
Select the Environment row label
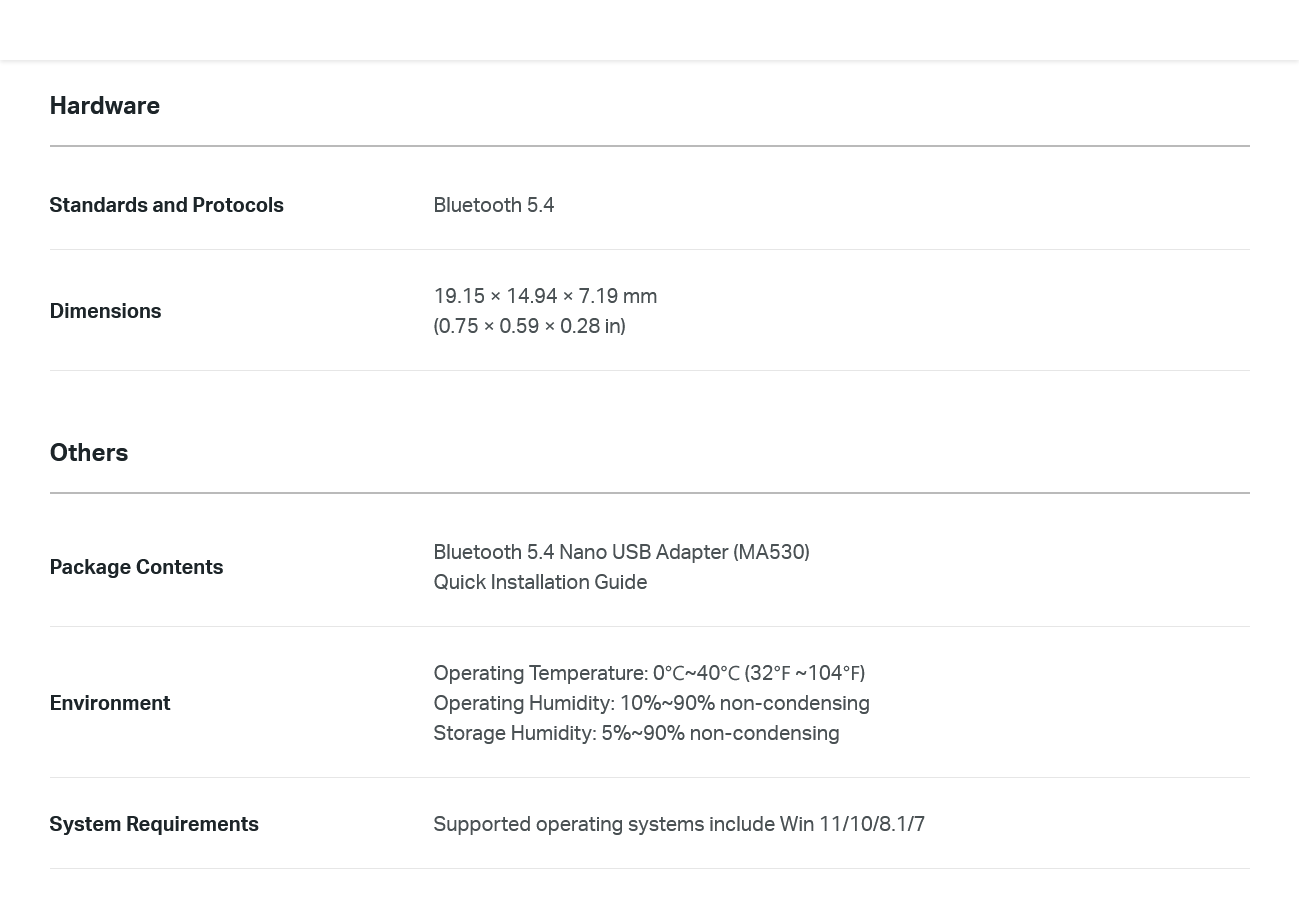tap(110, 703)
